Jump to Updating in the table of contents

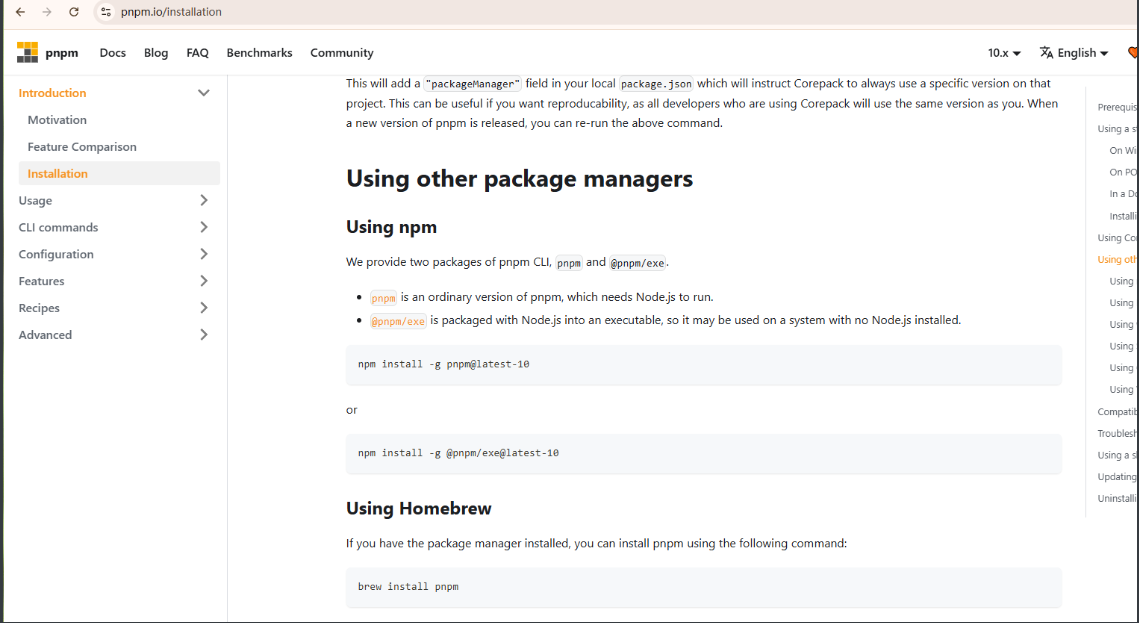1117,477
